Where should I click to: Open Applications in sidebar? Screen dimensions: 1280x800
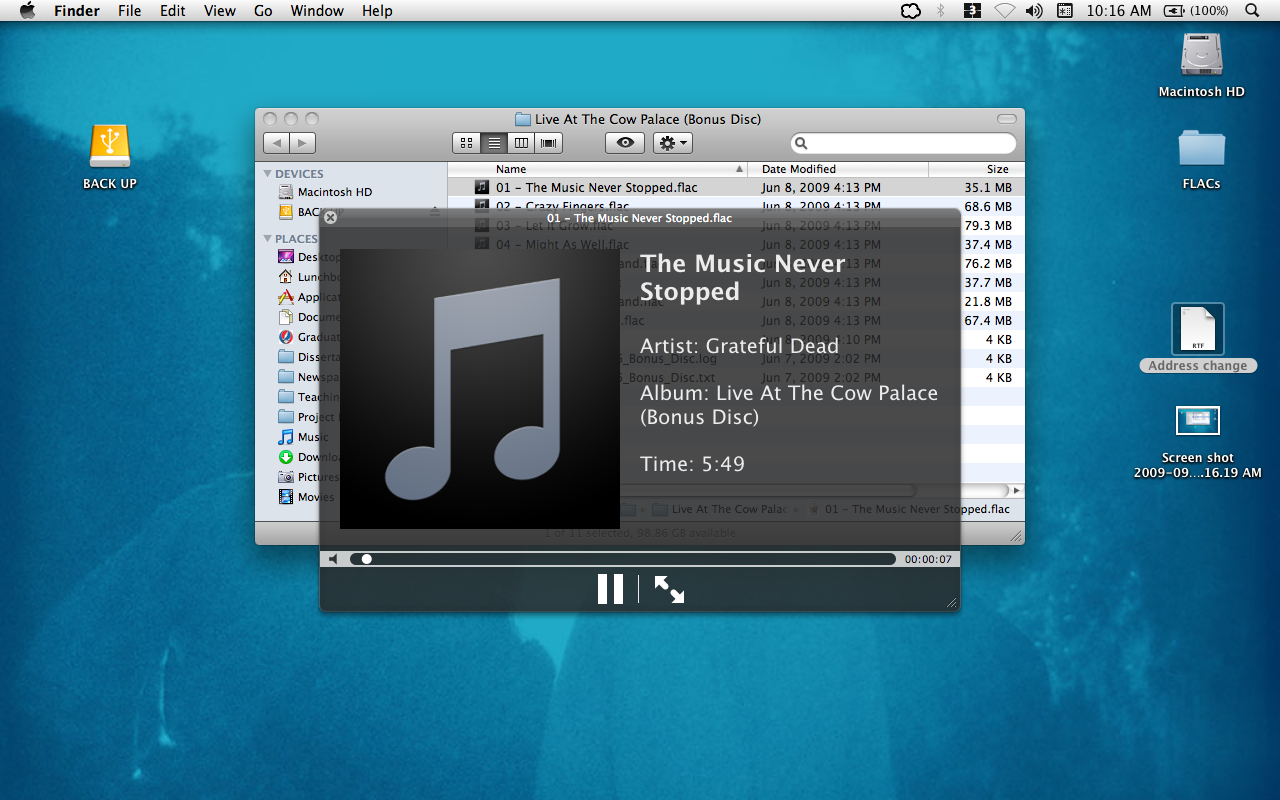308,297
